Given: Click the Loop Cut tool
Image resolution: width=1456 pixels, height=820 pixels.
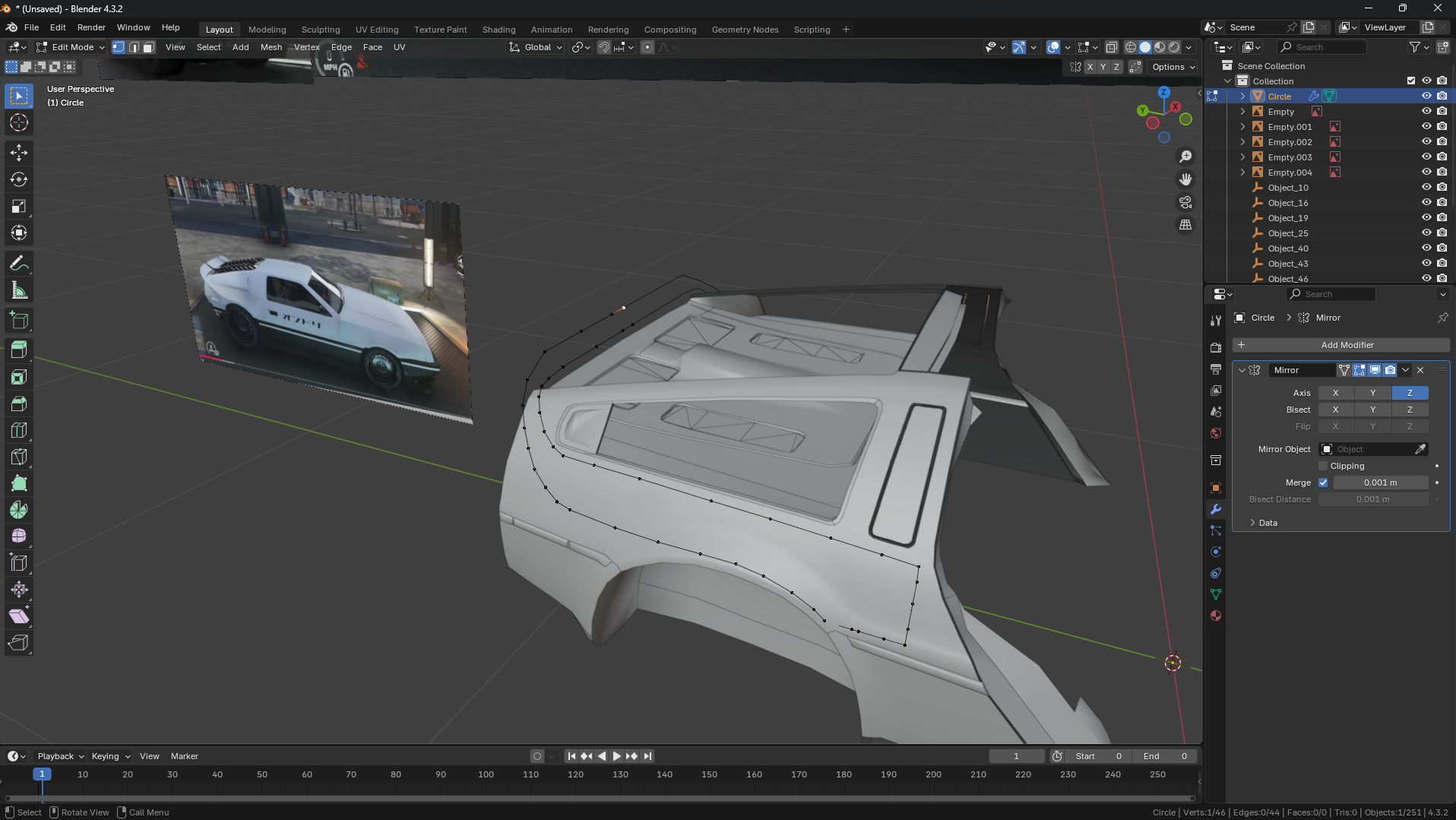Looking at the screenshot, I should 19,430.
